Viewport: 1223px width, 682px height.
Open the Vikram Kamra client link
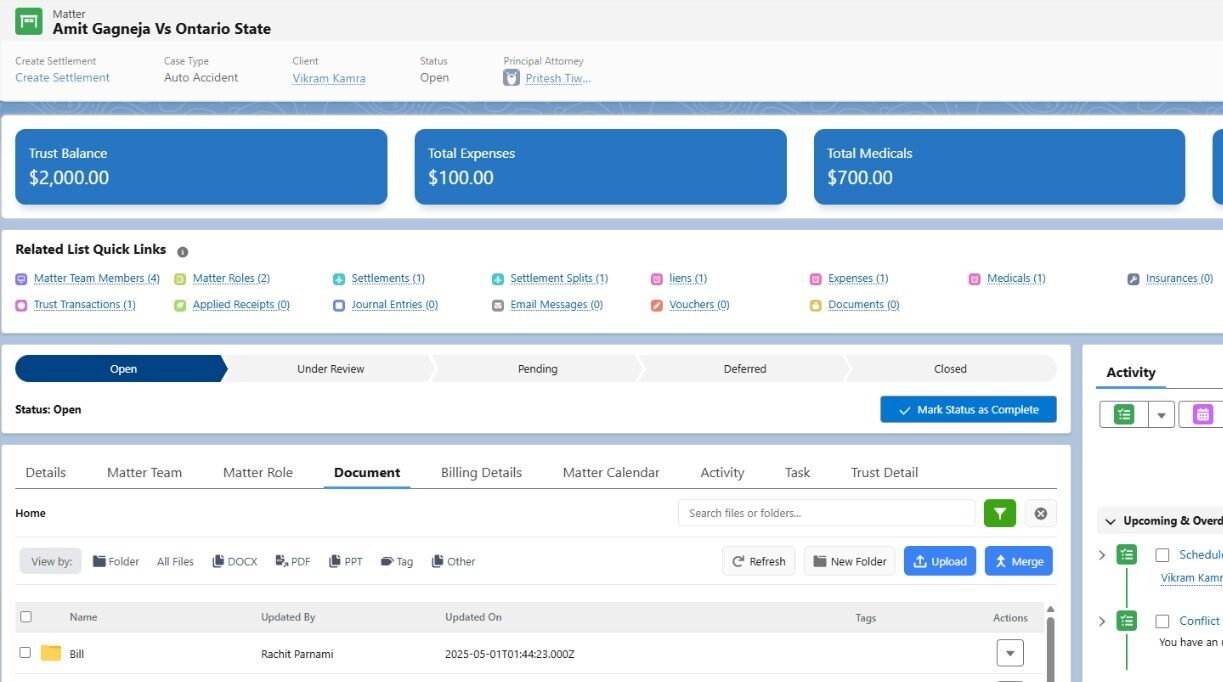pyautogui.click(x=329, y=78)
